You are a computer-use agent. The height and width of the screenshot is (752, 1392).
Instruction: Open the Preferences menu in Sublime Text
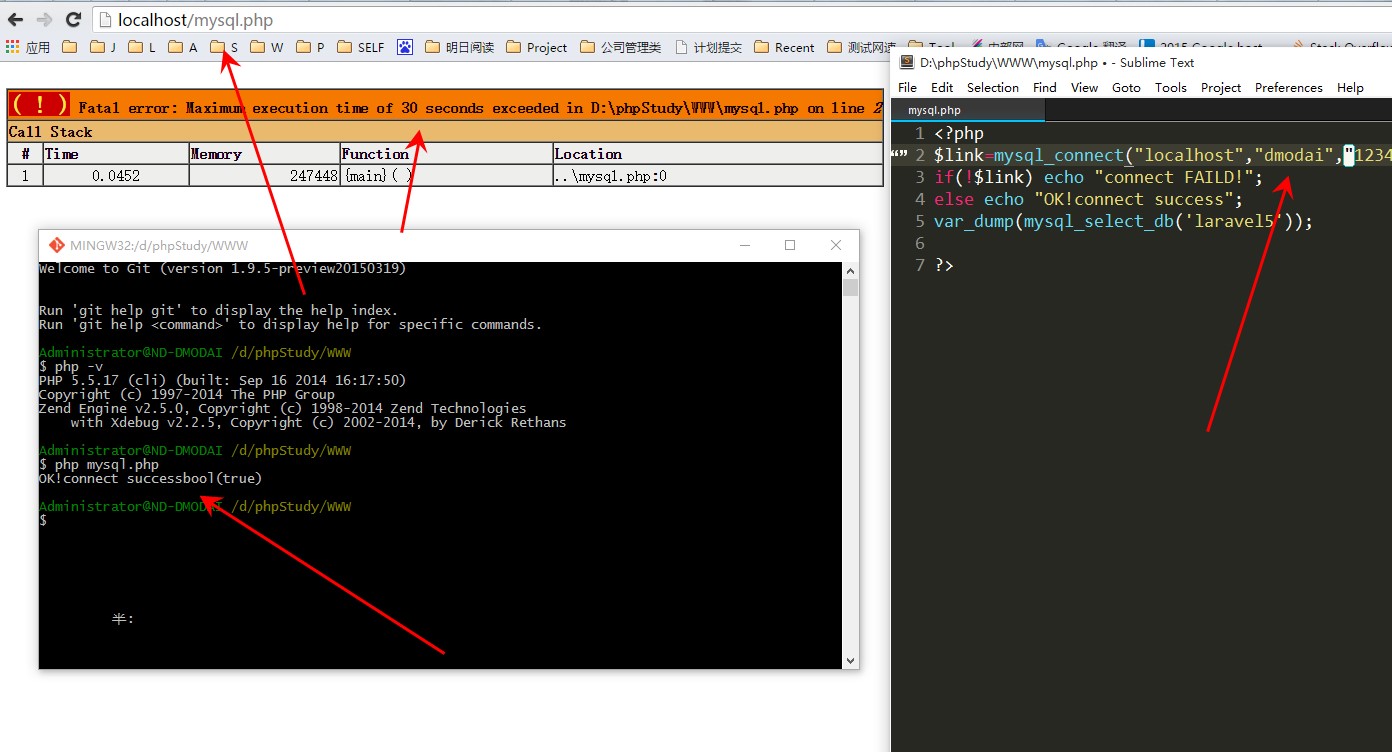pos(1289,87)
